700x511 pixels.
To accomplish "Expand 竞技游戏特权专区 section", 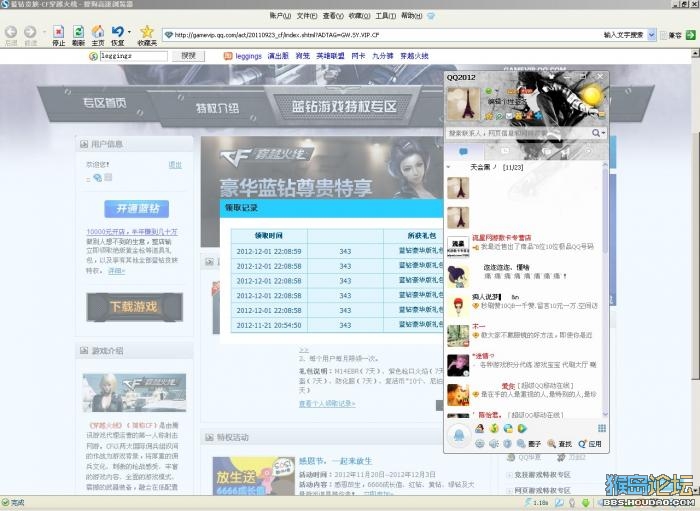I will 509,475.
